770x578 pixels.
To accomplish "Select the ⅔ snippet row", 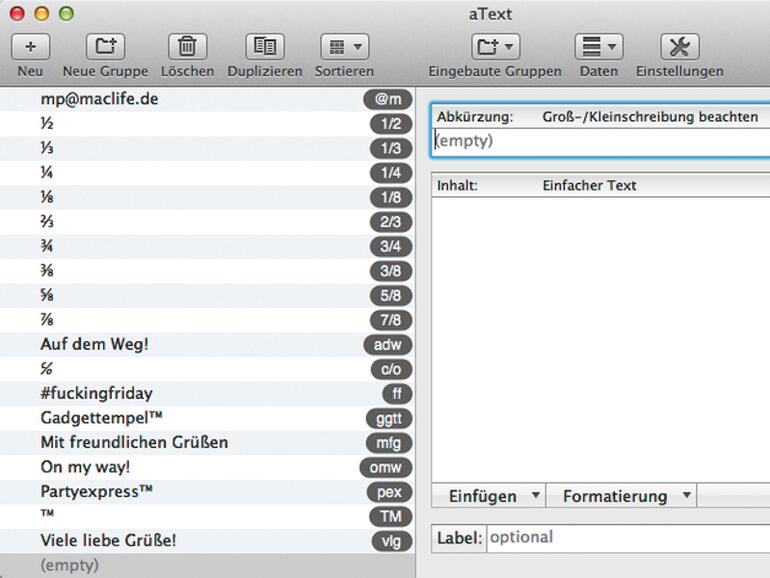I will (x=206, y=222).
